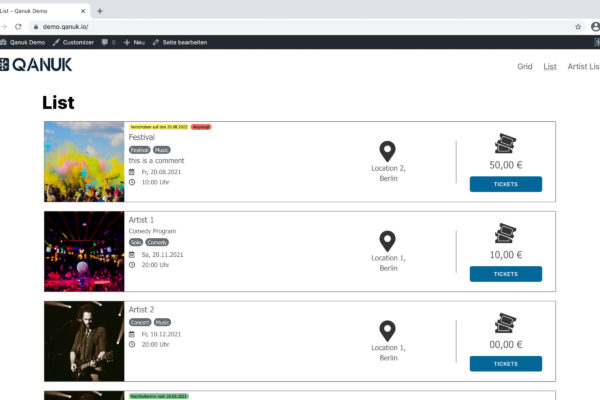Open the List menu item
Screen dimensions: 600x400
550,67
